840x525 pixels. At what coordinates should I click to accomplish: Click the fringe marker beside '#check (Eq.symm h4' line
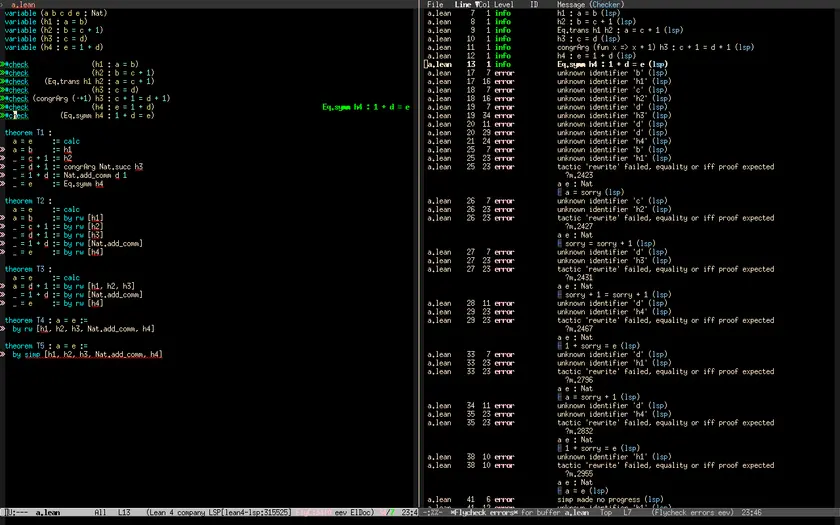(x=3, y=116)
